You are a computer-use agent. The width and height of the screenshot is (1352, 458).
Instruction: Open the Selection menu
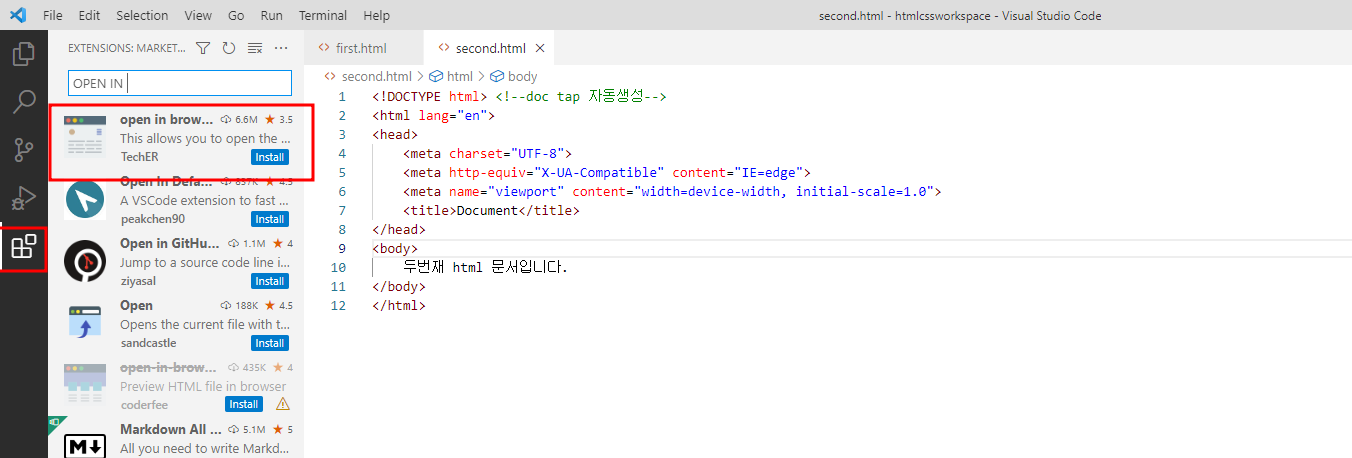click(x=142, y=16)
